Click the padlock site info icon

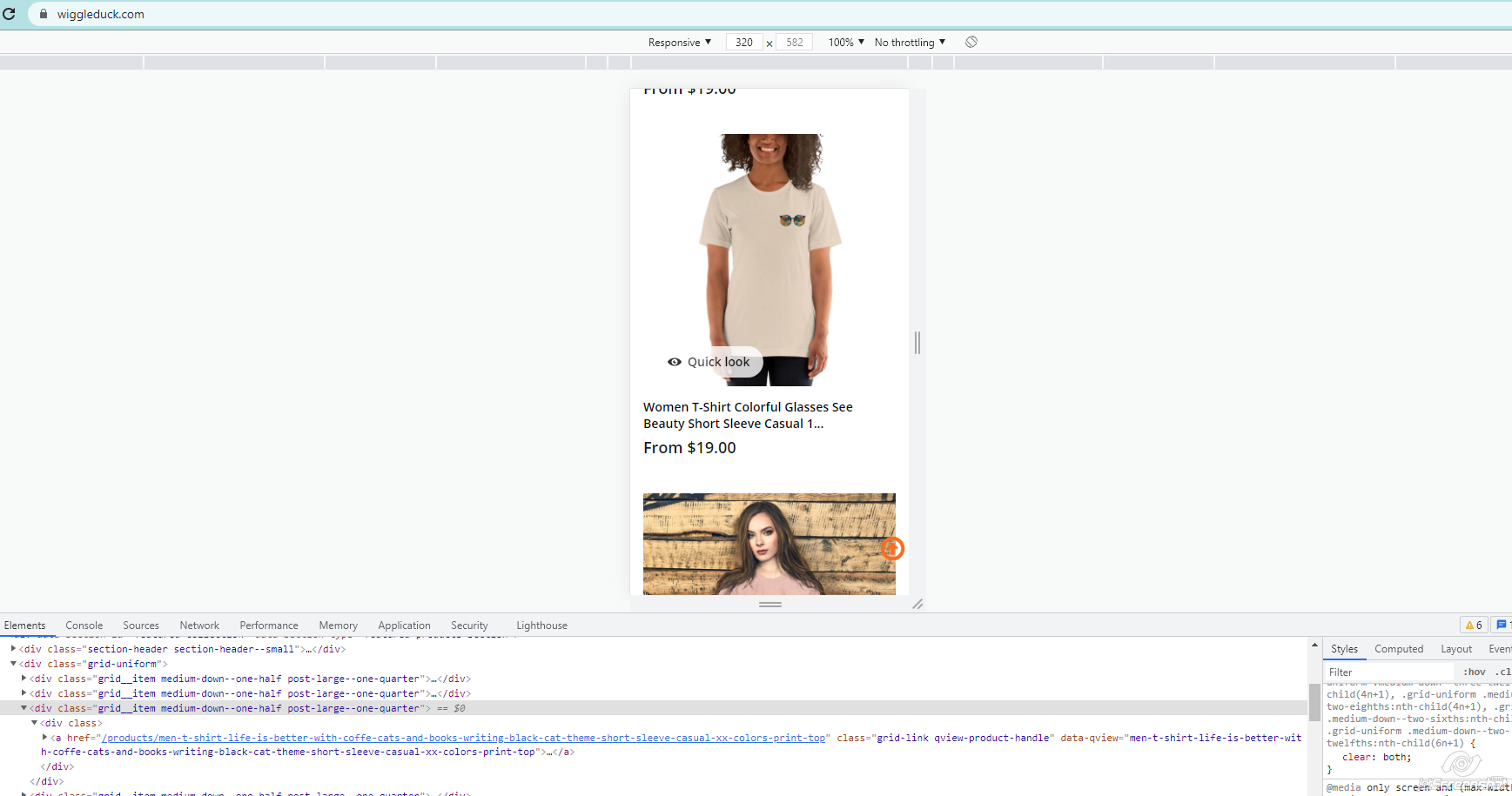point(43,14)
